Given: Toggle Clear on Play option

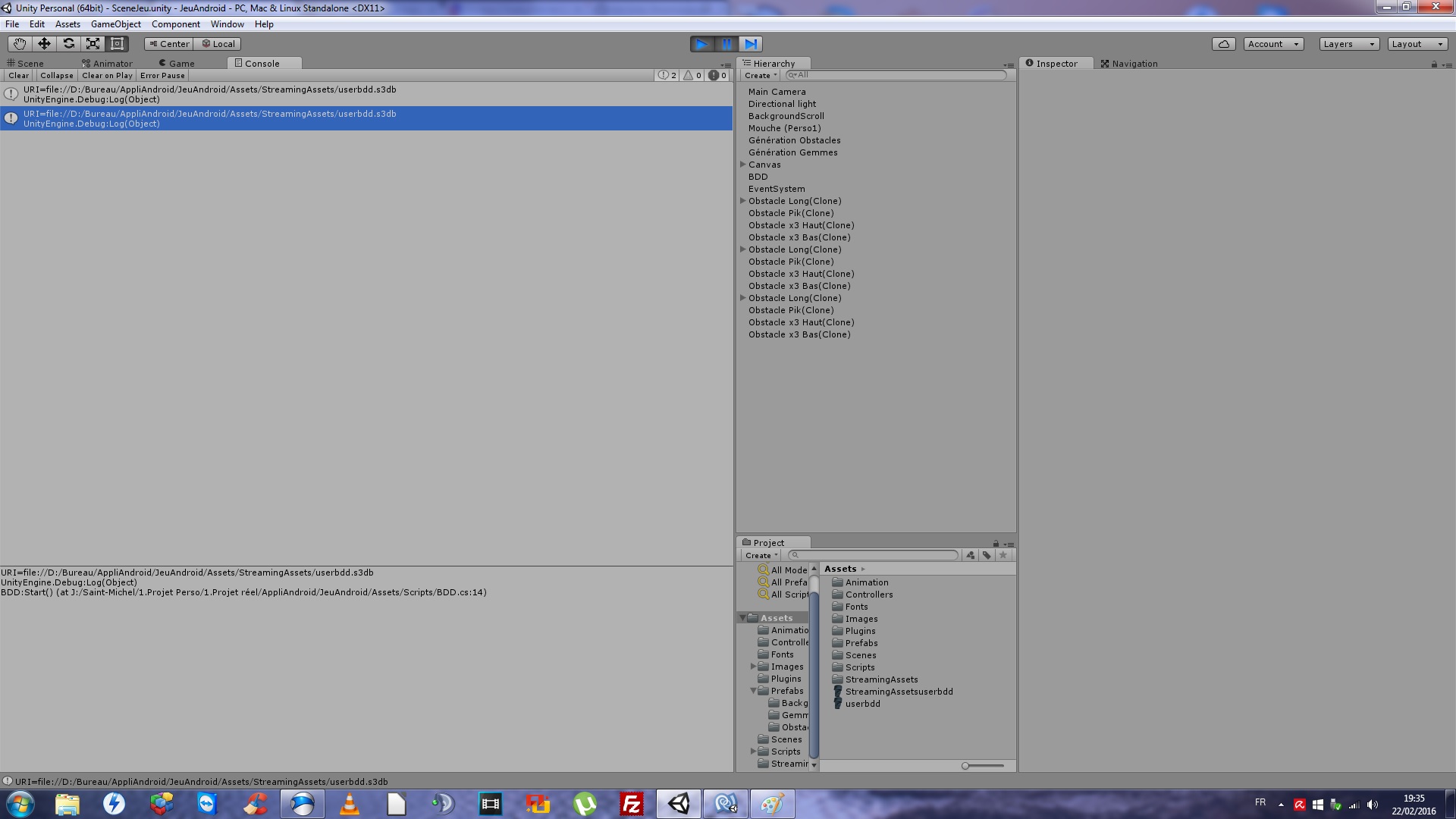Looking at the screenshot, I should point(107,76).
